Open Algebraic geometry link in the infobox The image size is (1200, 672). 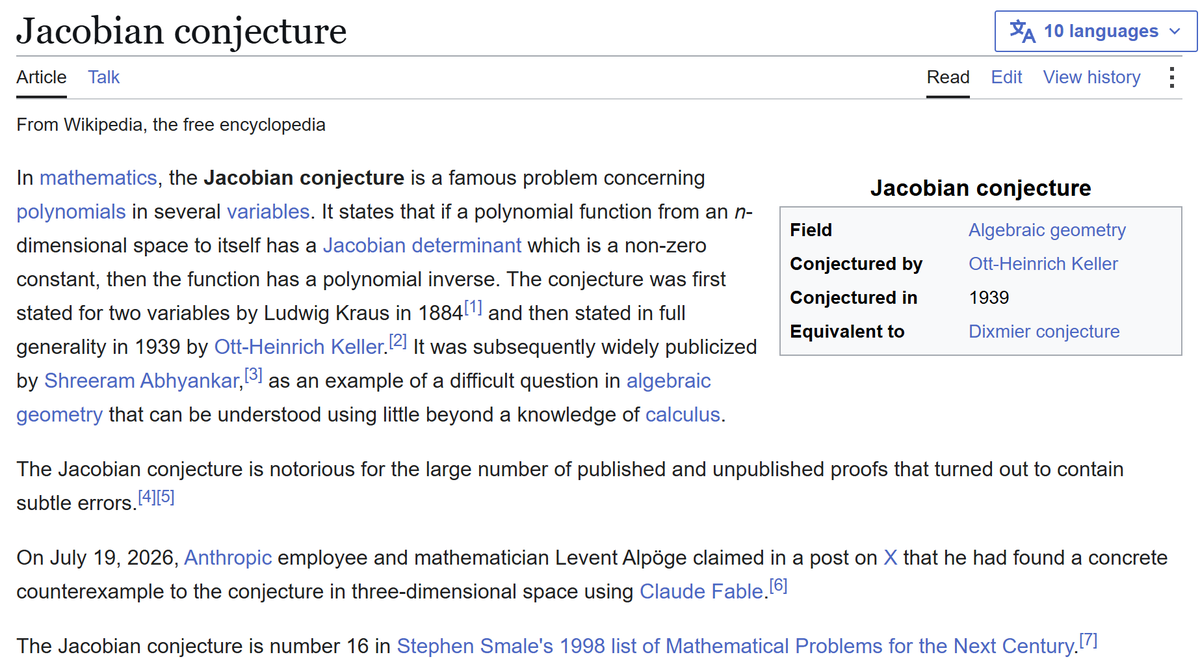(1047, 230)
